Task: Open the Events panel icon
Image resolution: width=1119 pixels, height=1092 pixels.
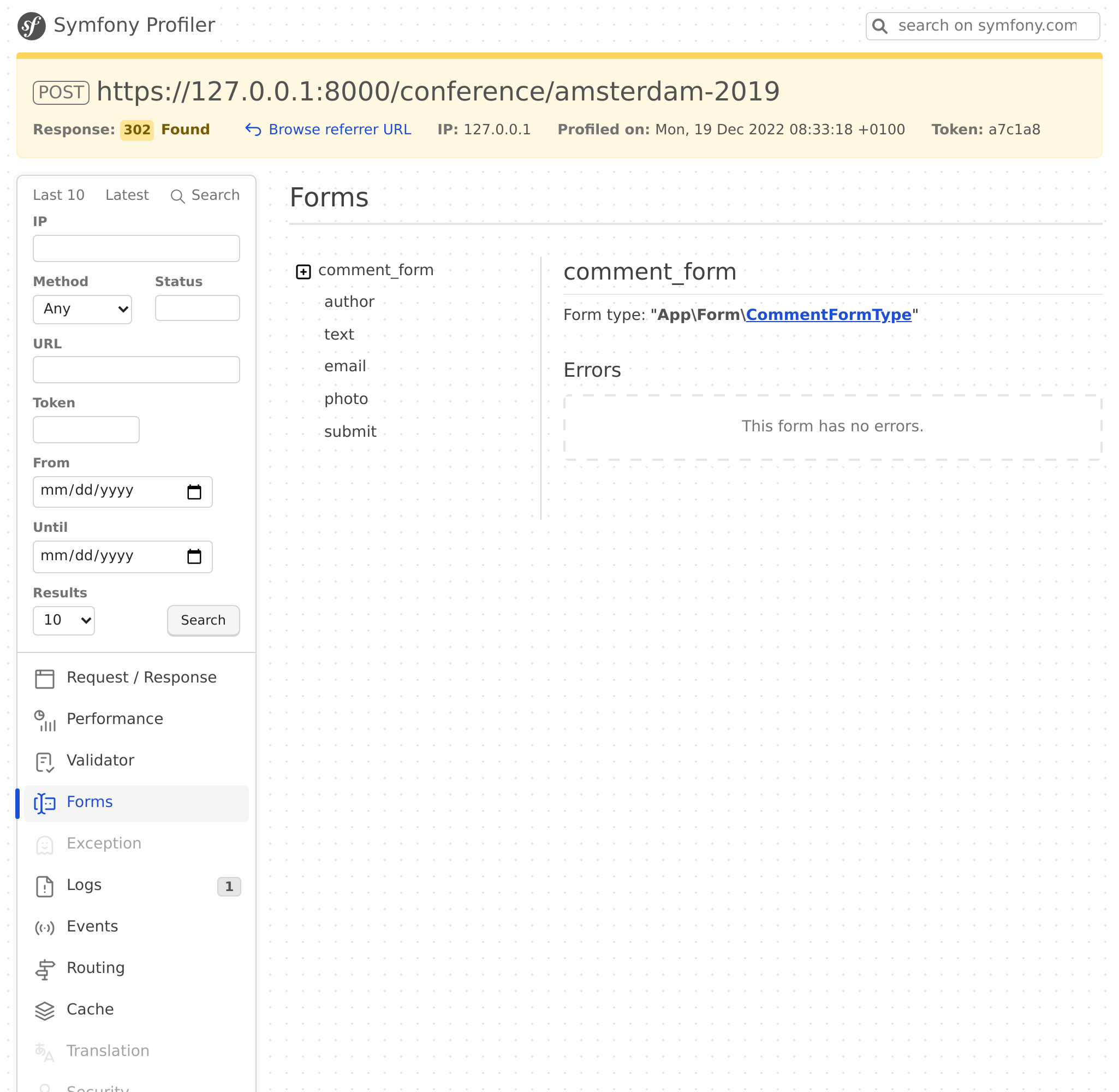Action: click(x=45, y=928)
